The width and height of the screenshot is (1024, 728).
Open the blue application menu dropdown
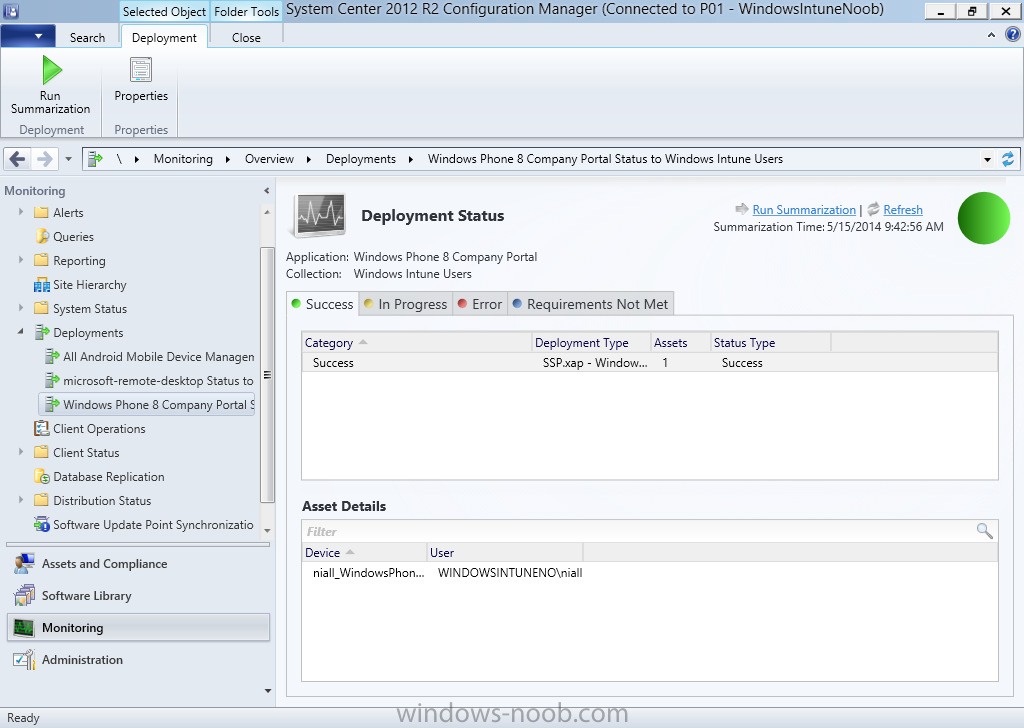click(x=27, y=37)
